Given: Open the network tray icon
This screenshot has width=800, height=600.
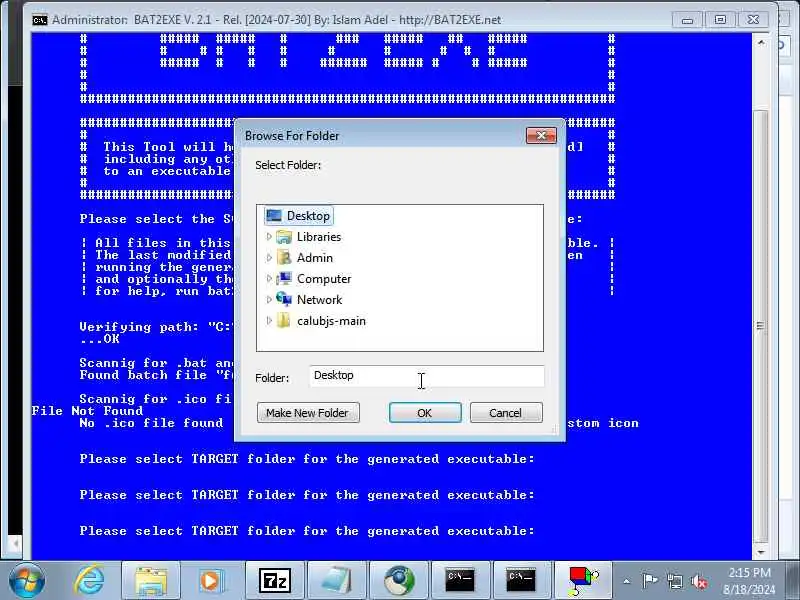Looking at the screenshot, I should coord(675,581).
